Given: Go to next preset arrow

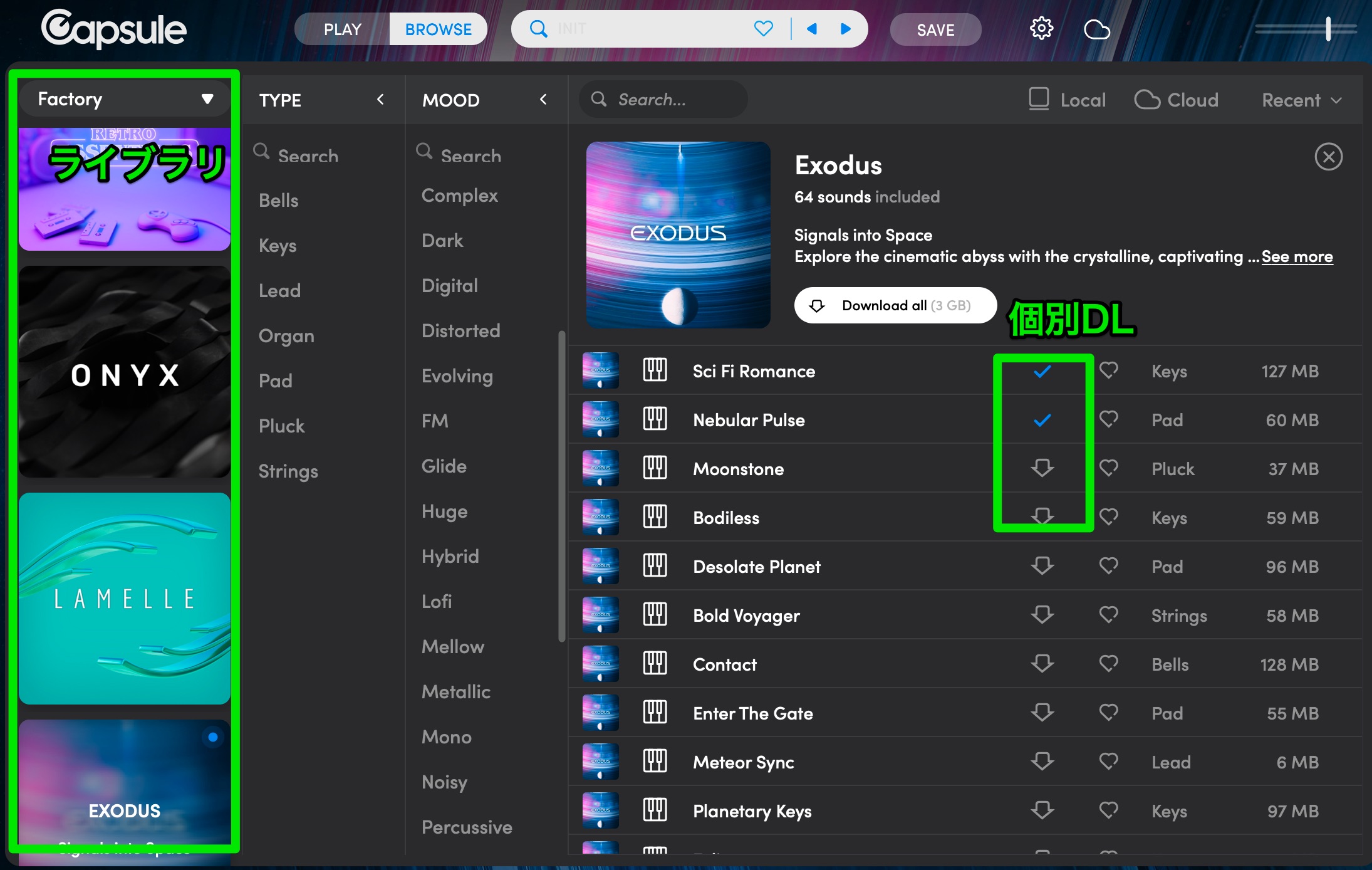Looking at the screenshot, I should click(x=846, y=29).
